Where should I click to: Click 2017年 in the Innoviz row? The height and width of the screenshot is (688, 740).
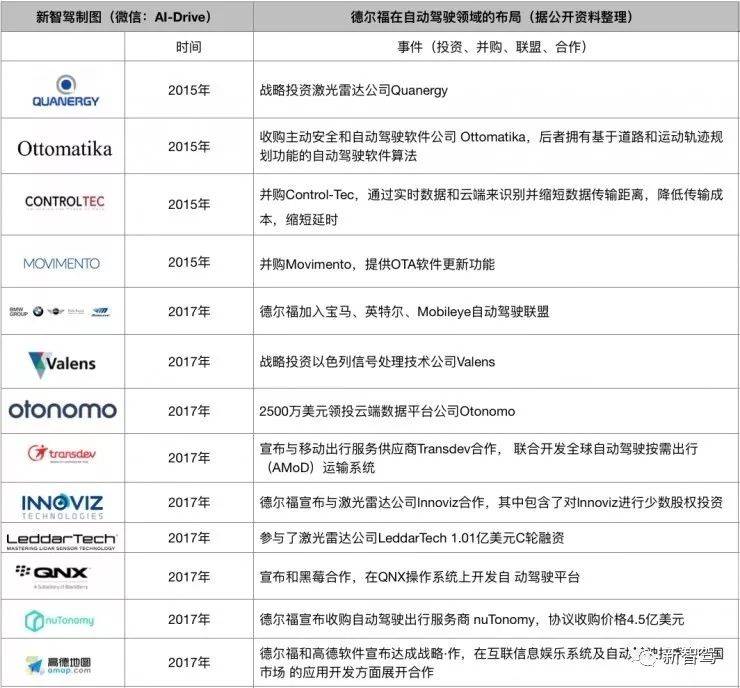coord(189,503)
